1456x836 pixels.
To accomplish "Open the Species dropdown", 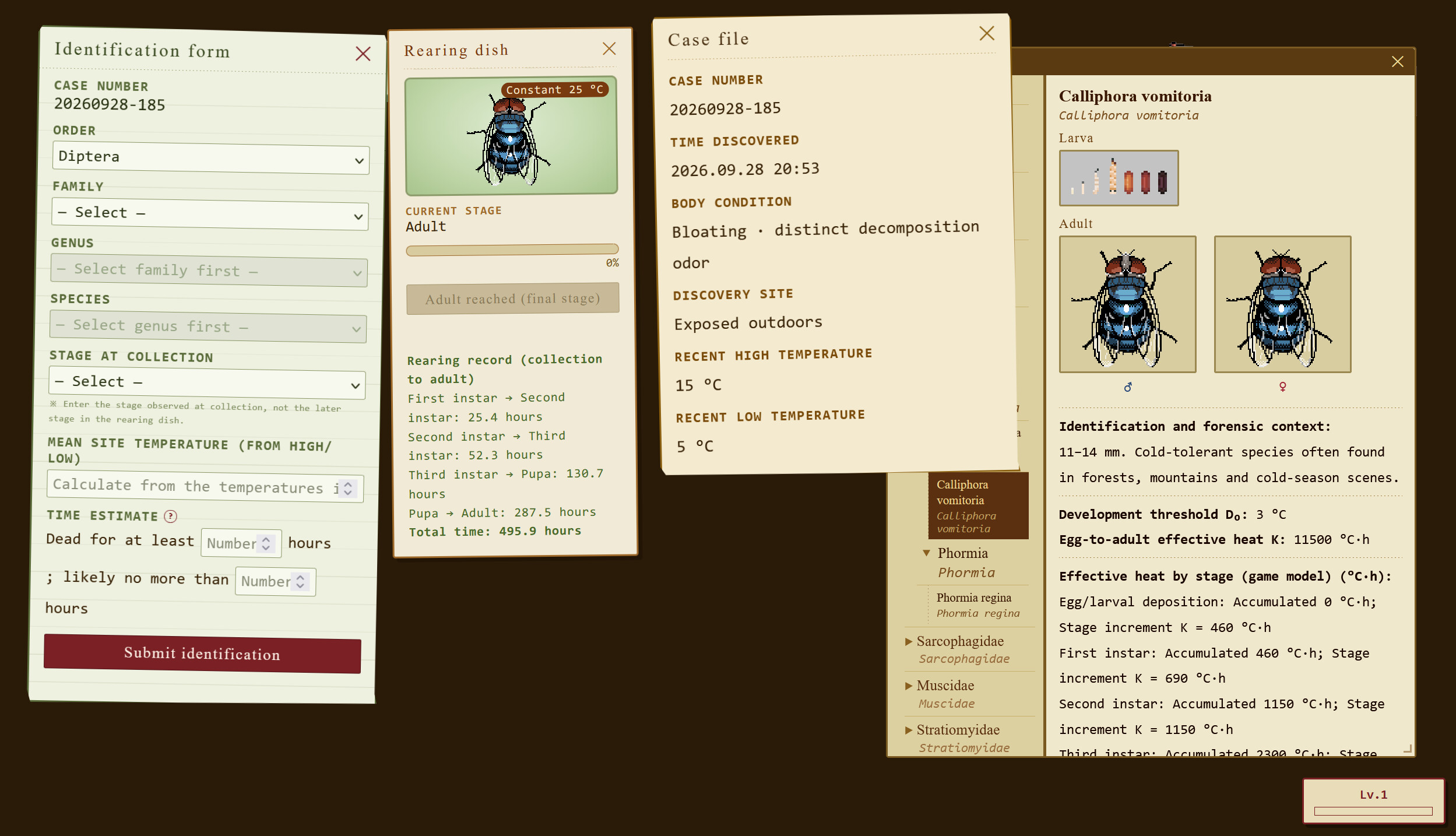I will click(x=208, y=326).
